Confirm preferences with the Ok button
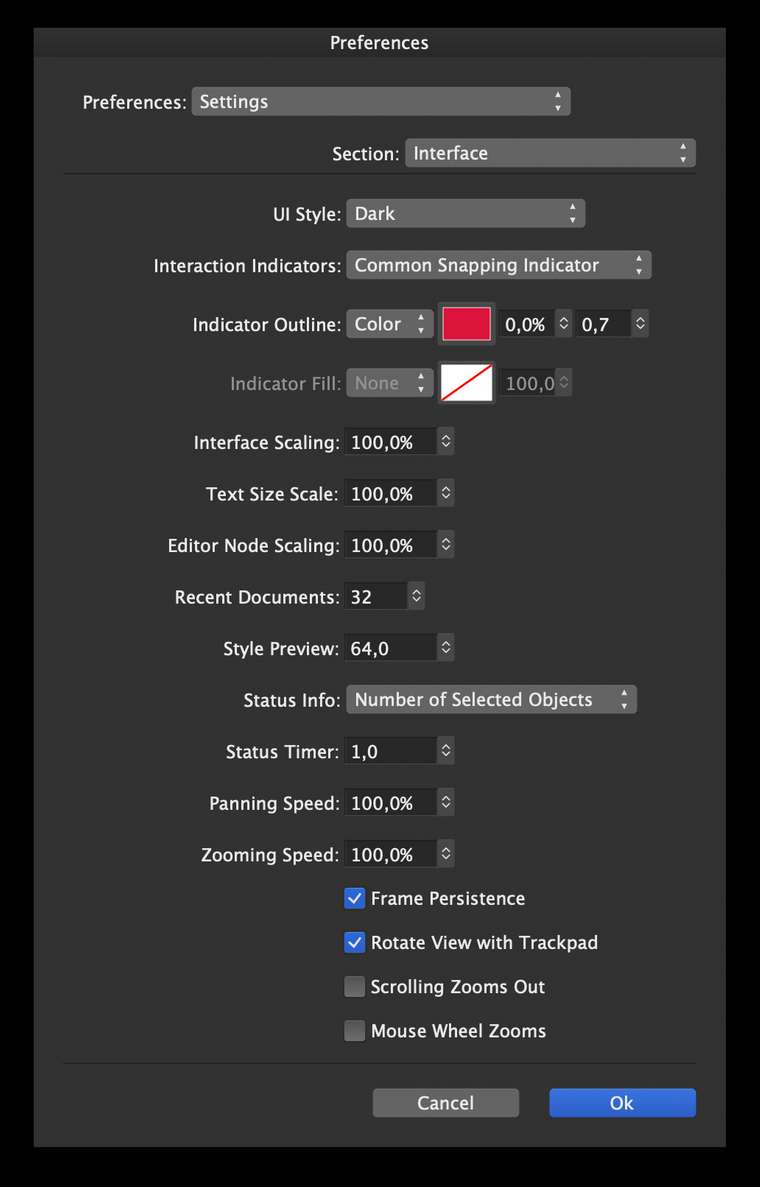Screen dimensions: 760x1187 tap(622, 1103)
